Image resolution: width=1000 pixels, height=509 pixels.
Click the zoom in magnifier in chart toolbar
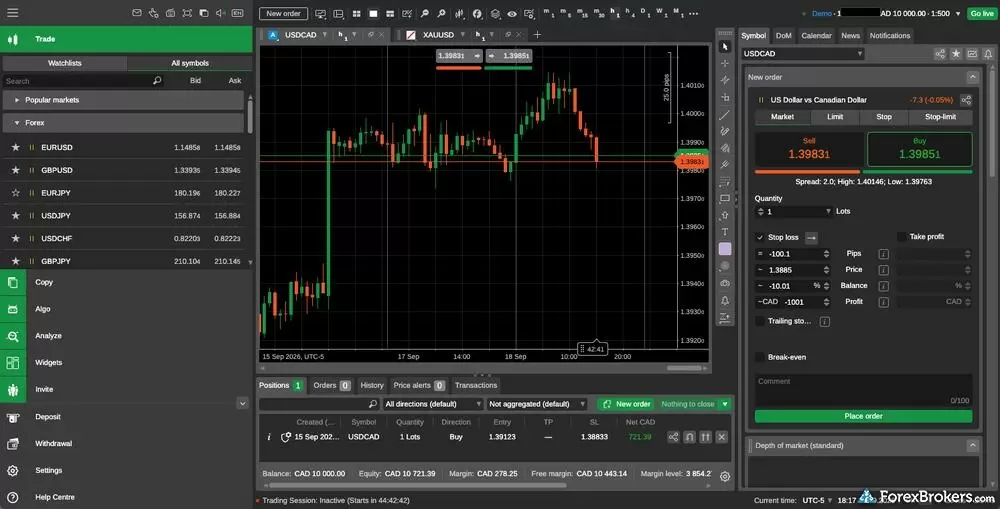441,13
